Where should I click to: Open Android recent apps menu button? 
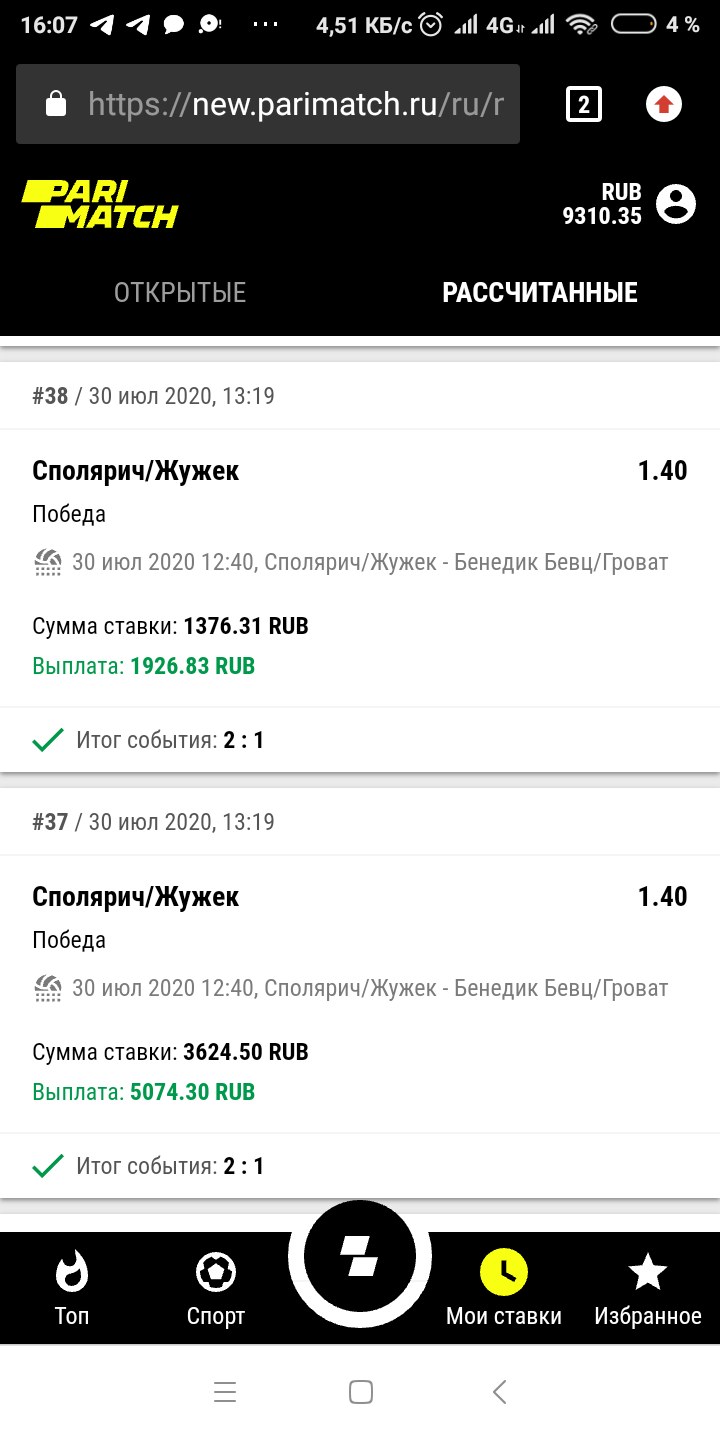(225, 1391)
